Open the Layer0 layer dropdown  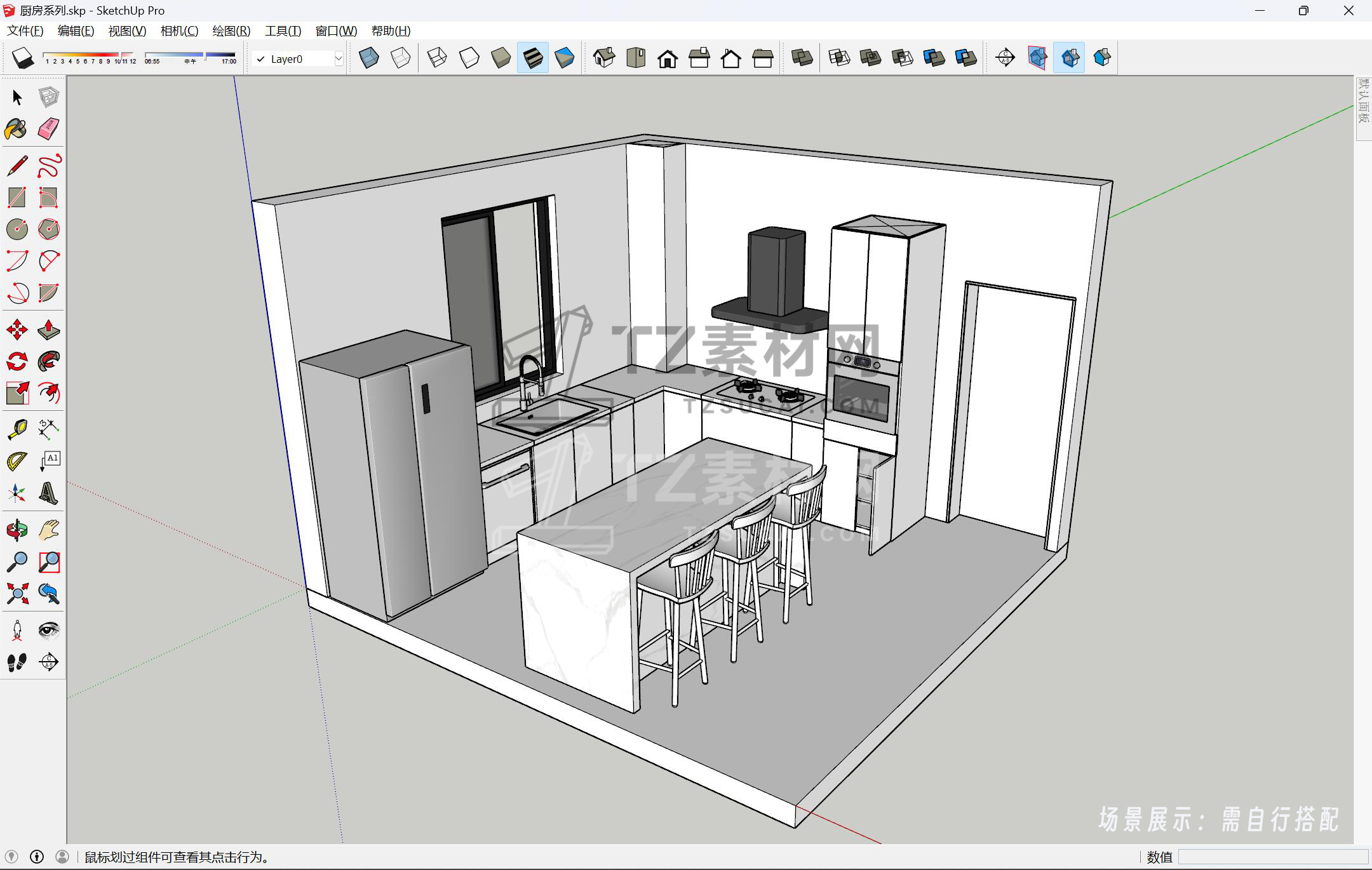(339, 59)
